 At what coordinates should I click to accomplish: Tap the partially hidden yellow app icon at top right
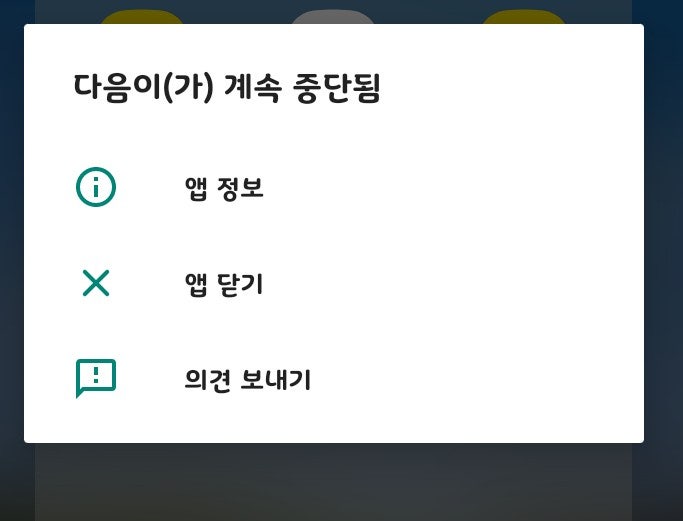[523, 17]
